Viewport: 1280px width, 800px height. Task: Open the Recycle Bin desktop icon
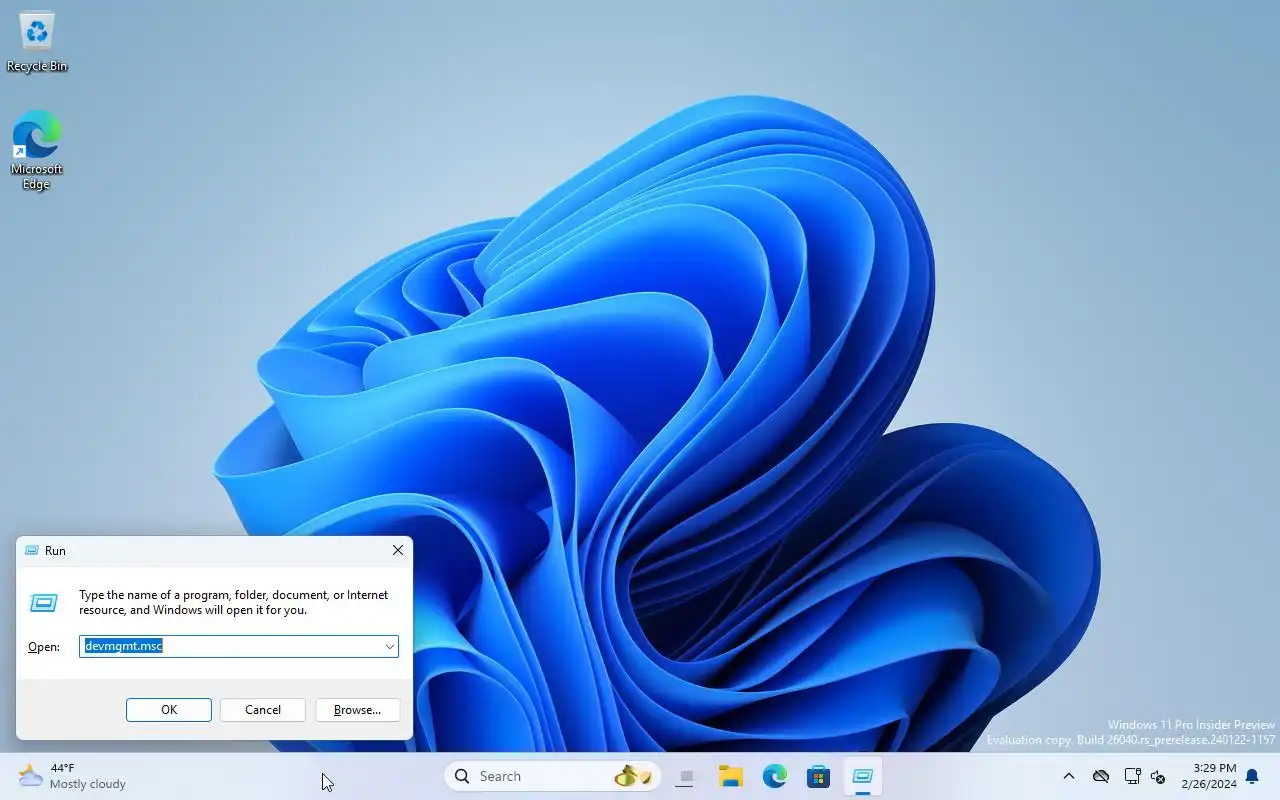click(37, 43)
